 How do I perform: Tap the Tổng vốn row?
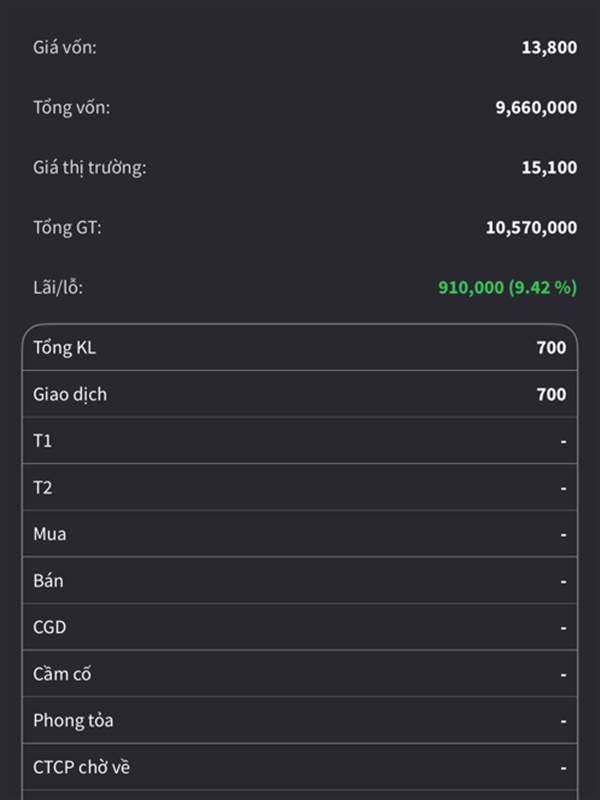305,107
